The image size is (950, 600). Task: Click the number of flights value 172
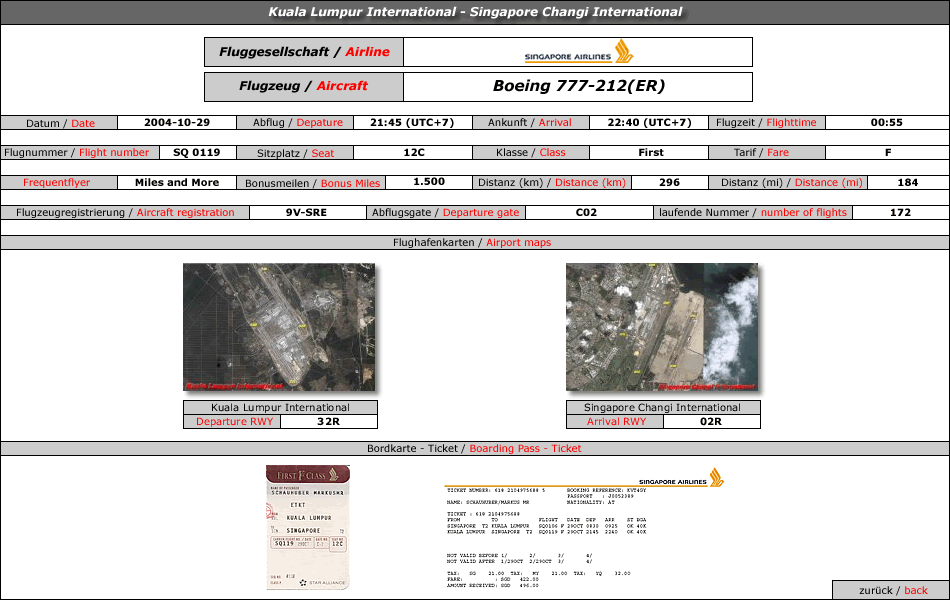900,213
